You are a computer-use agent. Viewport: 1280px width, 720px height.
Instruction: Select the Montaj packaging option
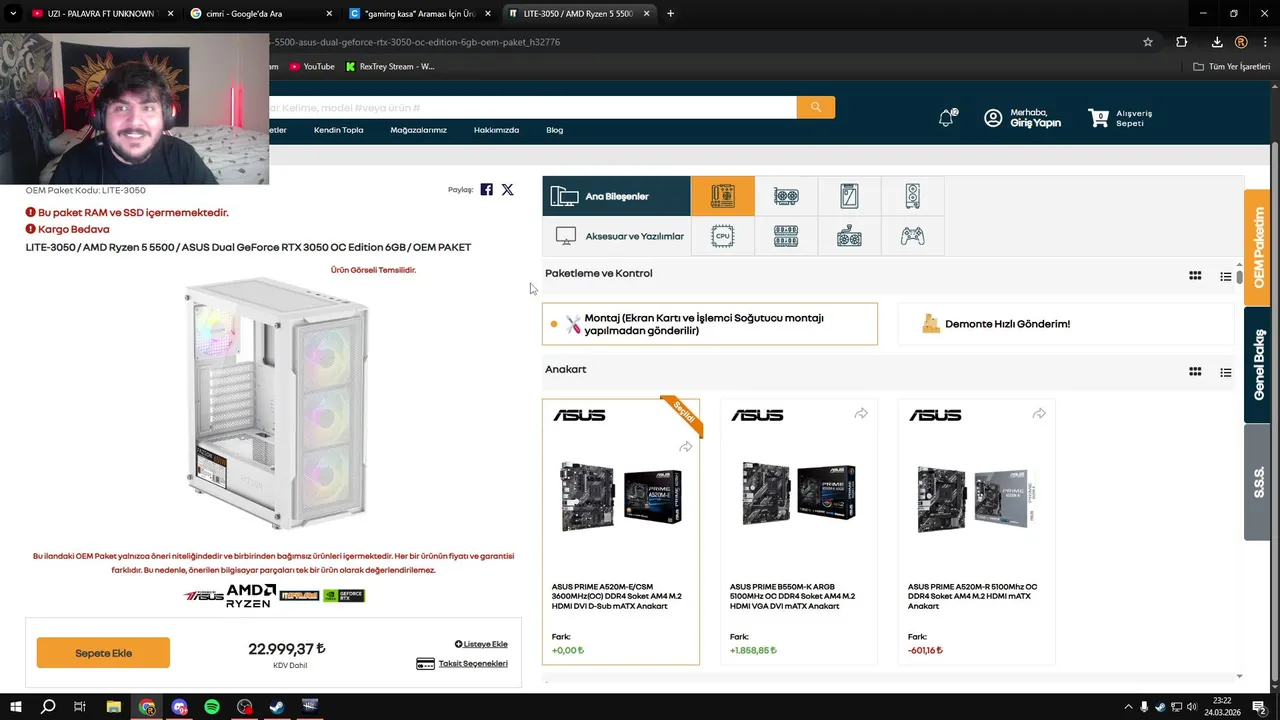click(x=710, y=324)
